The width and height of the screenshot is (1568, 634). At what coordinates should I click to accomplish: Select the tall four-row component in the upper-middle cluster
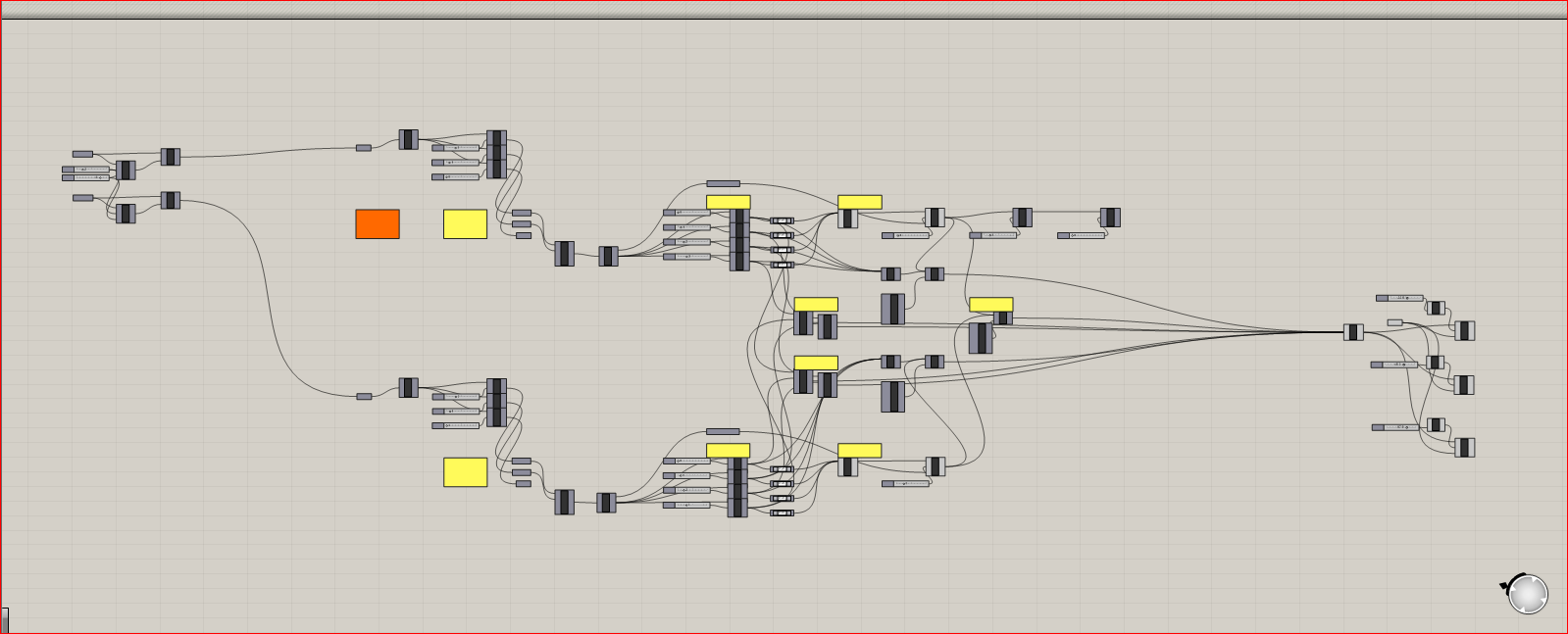coord(739,239)
